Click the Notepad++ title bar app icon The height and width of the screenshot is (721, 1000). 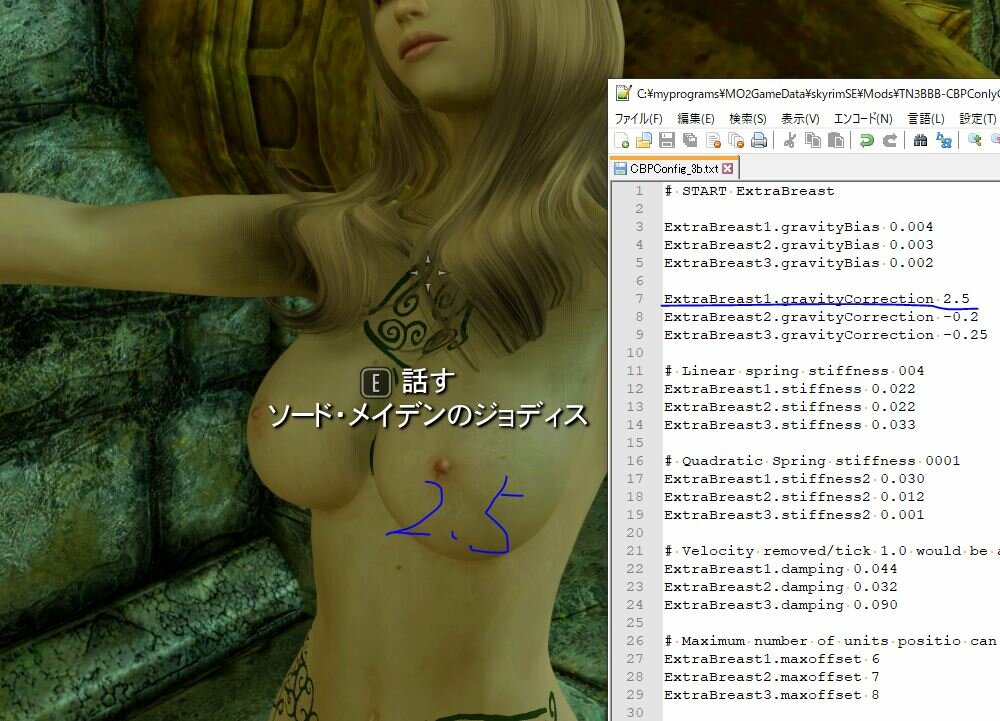623,93
